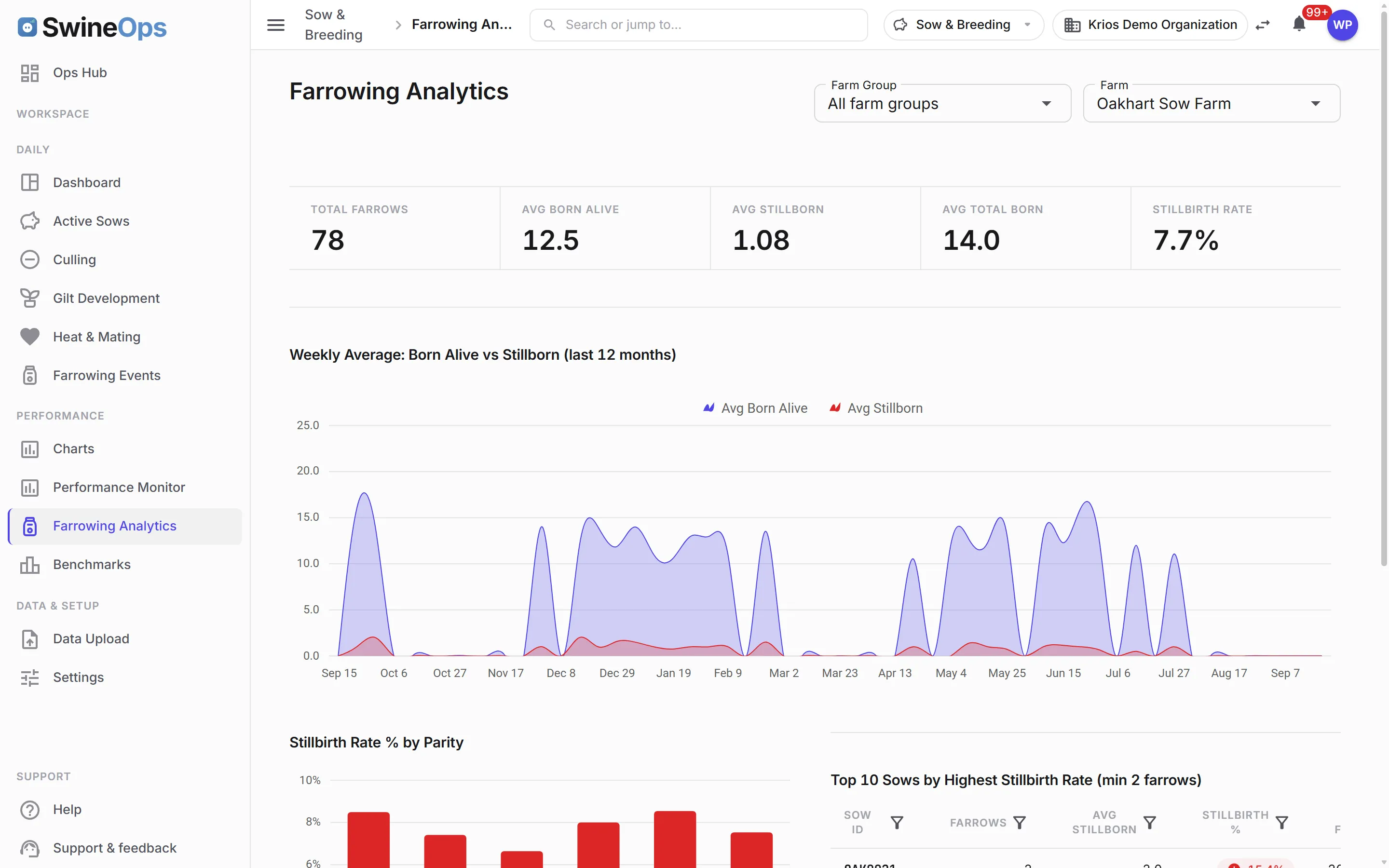Viewport: 1389px width, 868px height.
Task: Expand the Sow & Breeding module selector
Action: [963, 25]
